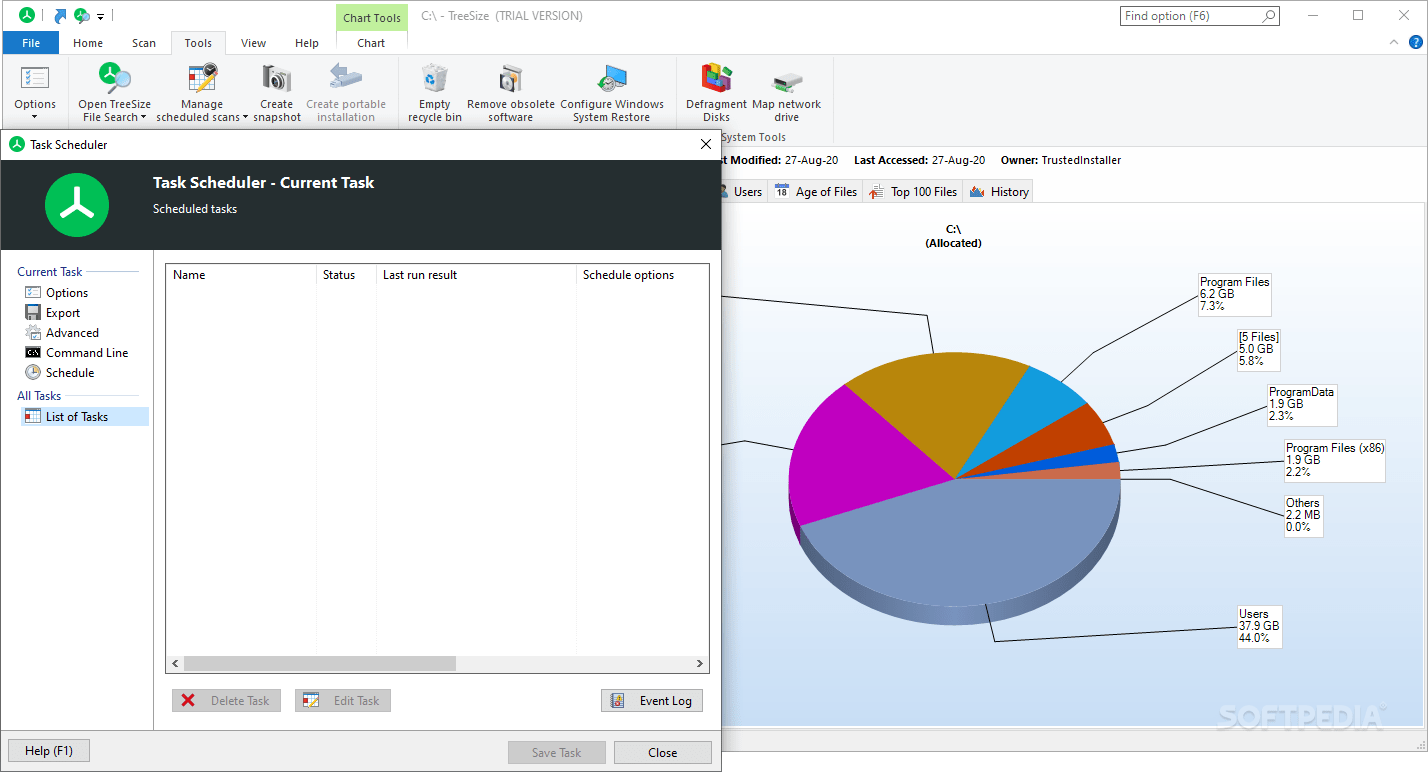Open the History tab
Viewport: 1428px width, 772px height.
[x=1006, y=191]
